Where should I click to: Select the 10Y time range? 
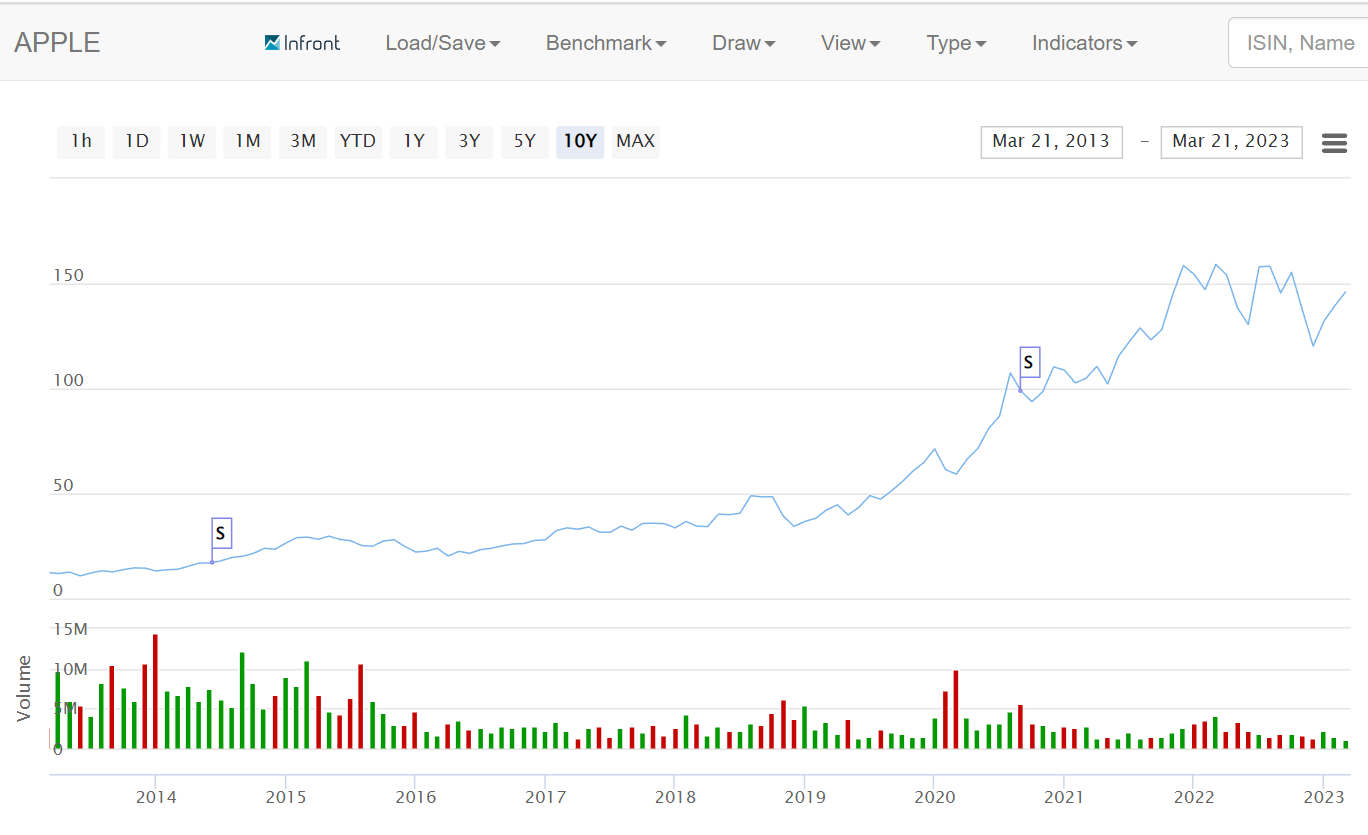(x=580, y=141)
